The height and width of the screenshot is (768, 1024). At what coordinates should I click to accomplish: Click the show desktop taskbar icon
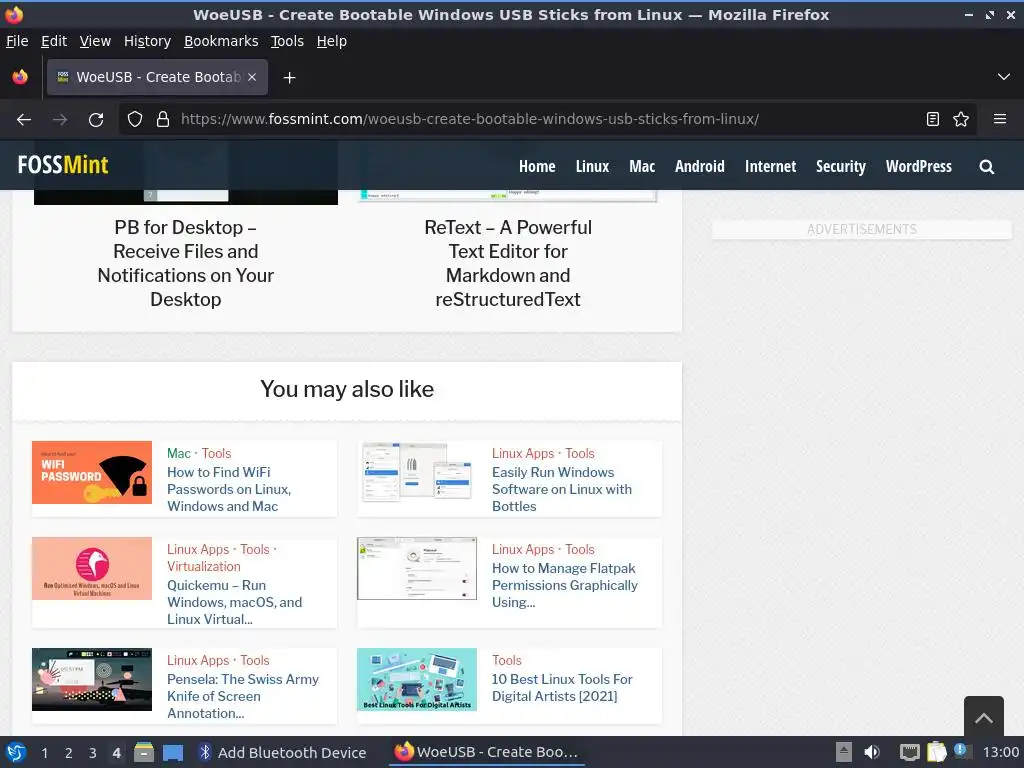point(172,753)
